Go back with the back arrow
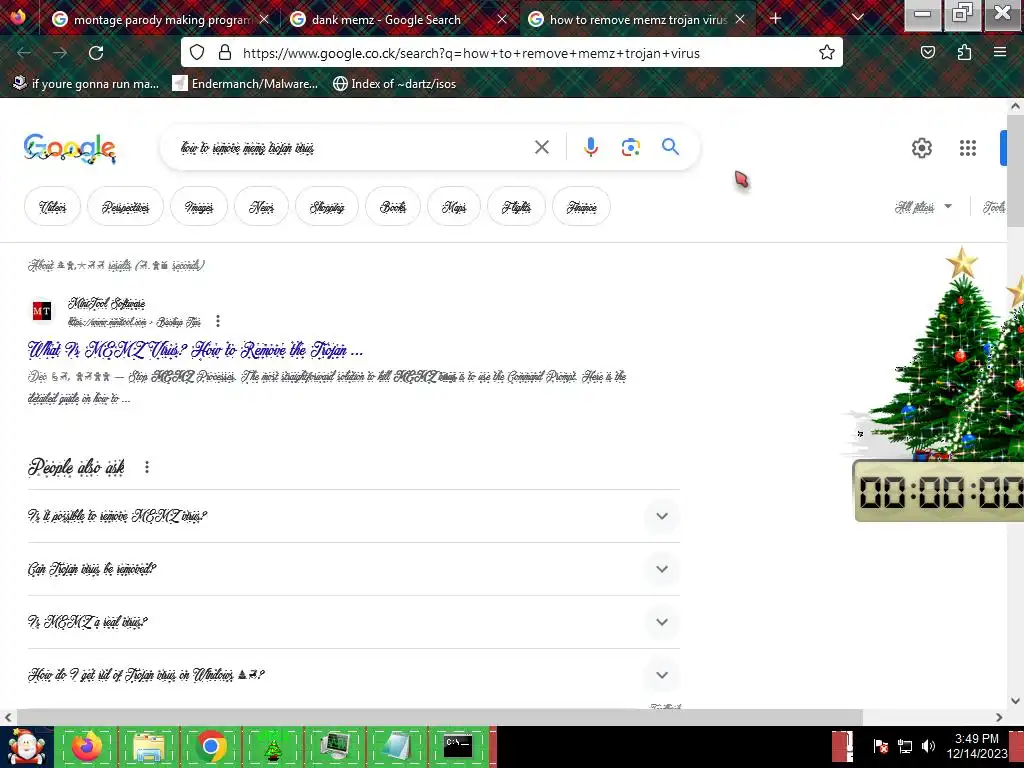 click(x=24, y=53)
